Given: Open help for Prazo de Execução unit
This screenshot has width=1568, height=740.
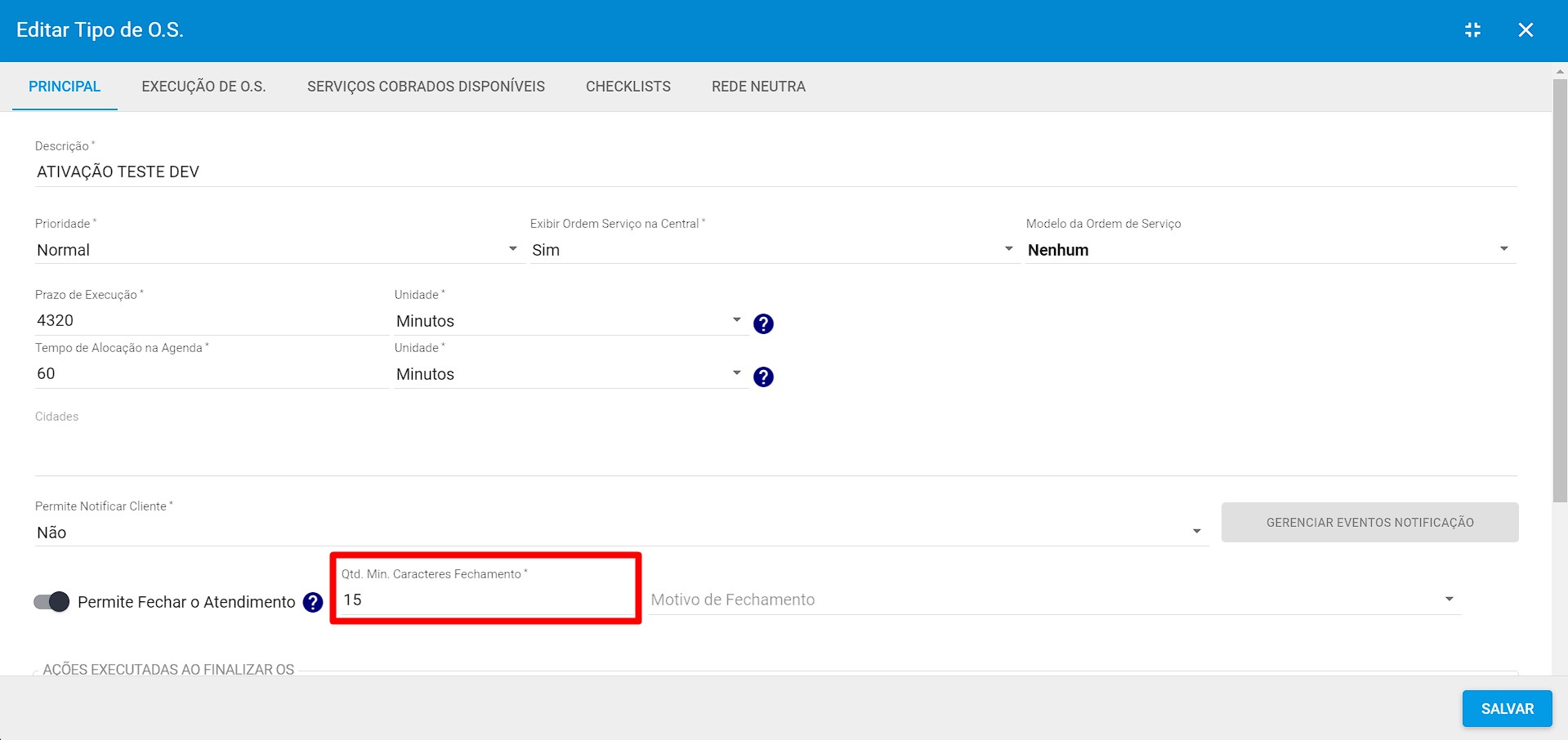Looking at the screenshot, I should [763, 324].
